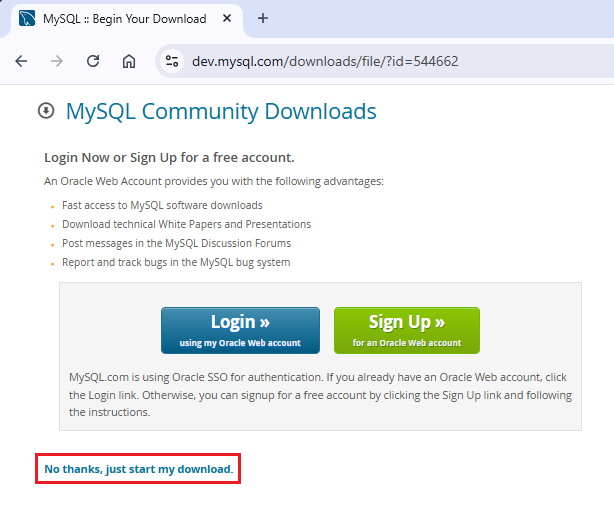Screen dimensions: 614x524
Task: Click Login using my Oracle Web account
Action: (x=240, y=331)
